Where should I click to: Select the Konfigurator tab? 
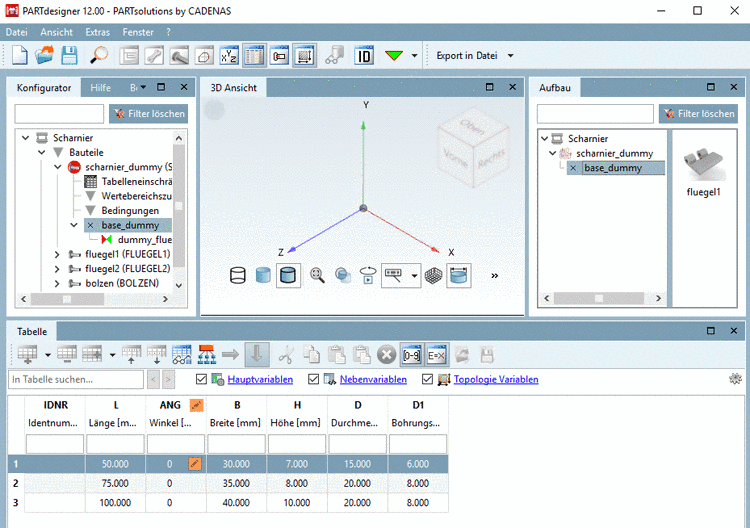44,88
